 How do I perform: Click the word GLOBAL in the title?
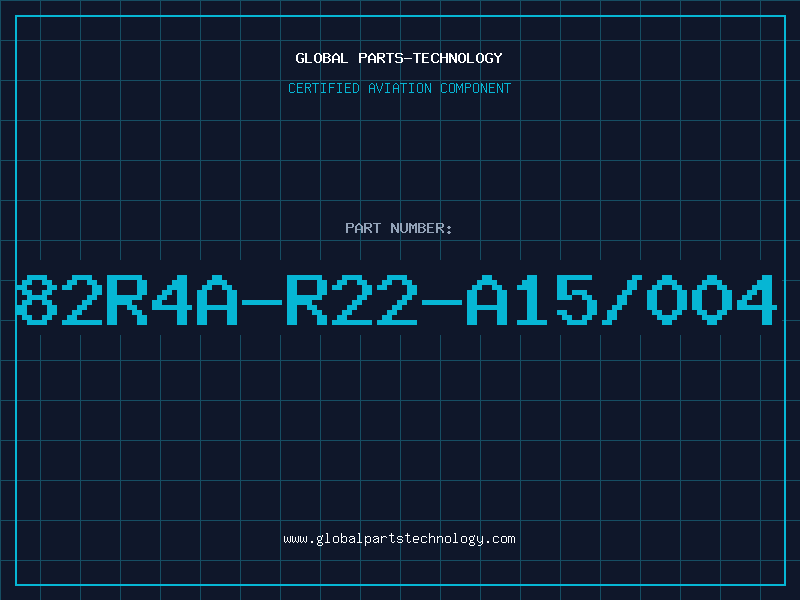tap(322, 58)
